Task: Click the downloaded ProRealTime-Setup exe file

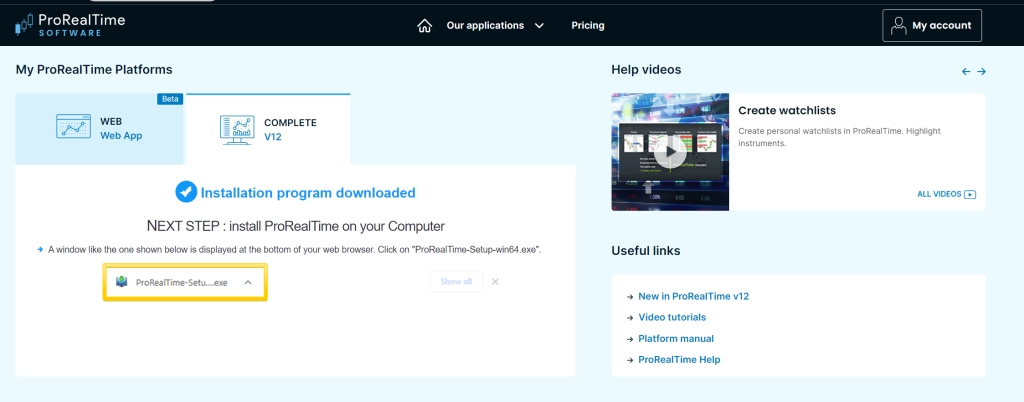Action: (180, 282)
